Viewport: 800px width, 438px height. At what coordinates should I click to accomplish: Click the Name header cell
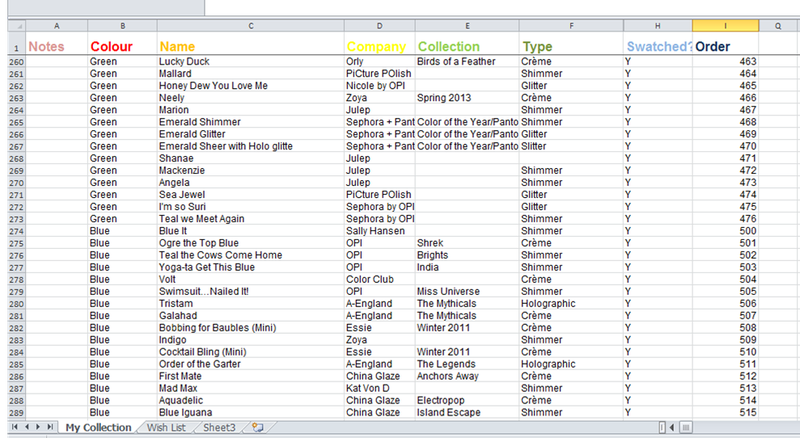point(251,43)
